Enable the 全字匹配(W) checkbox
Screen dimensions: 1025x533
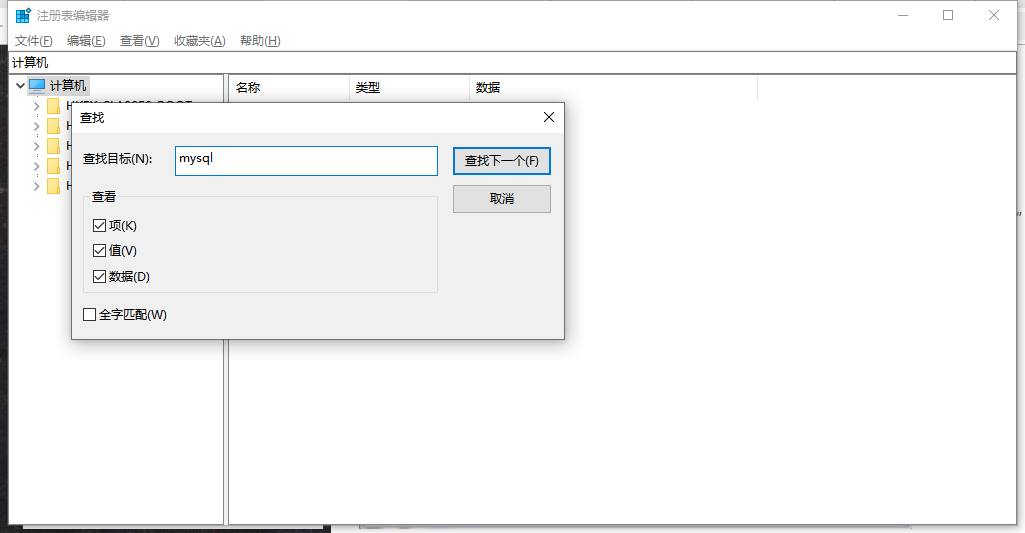pyautogui.click(x=90, y=315)
